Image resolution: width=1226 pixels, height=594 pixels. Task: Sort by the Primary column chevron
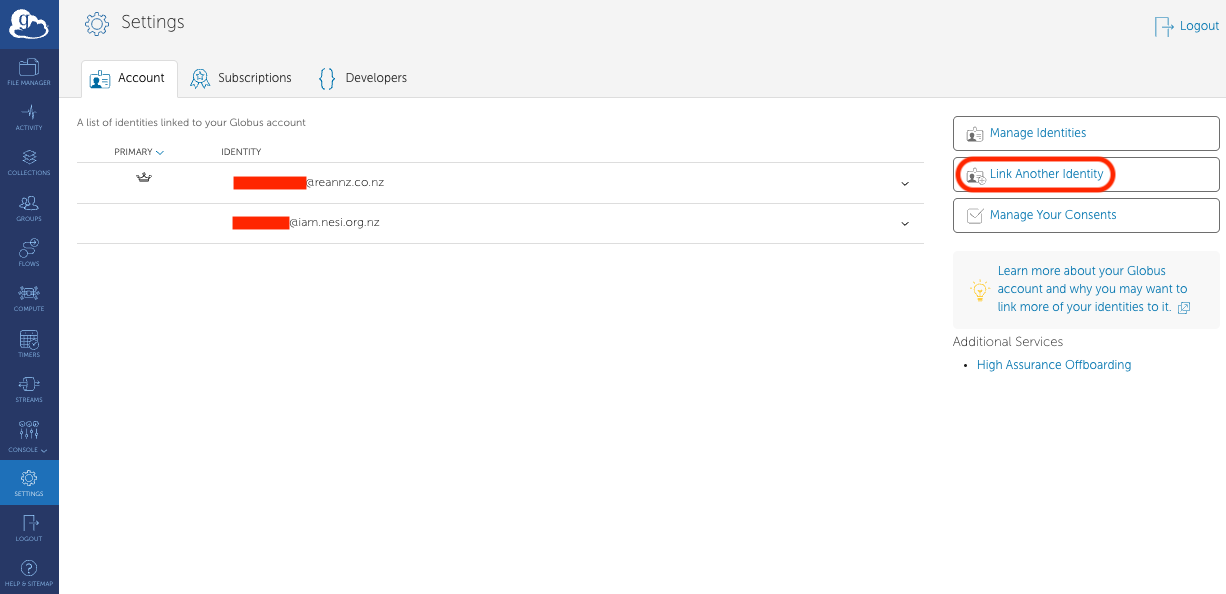pyautogui.click(x=160, y=152)
